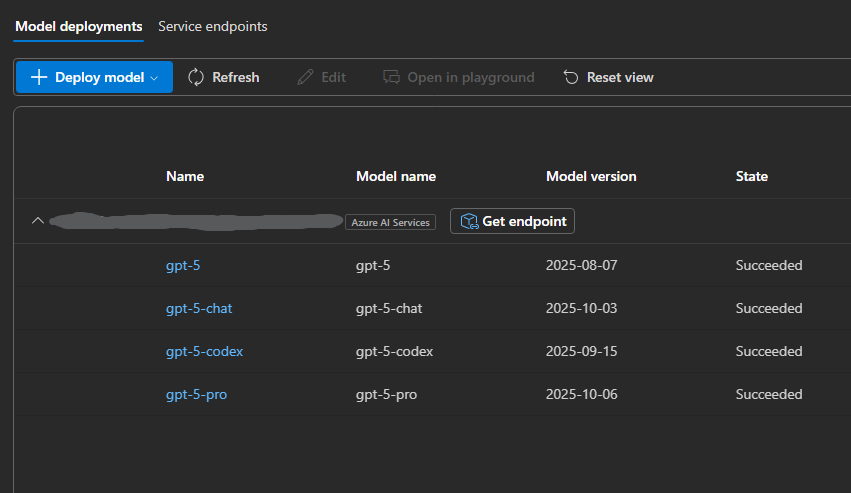The width and height of the screenshot is (851, 493).
Task: Open the gpt-5 deployment link
Action: point(184,265)
